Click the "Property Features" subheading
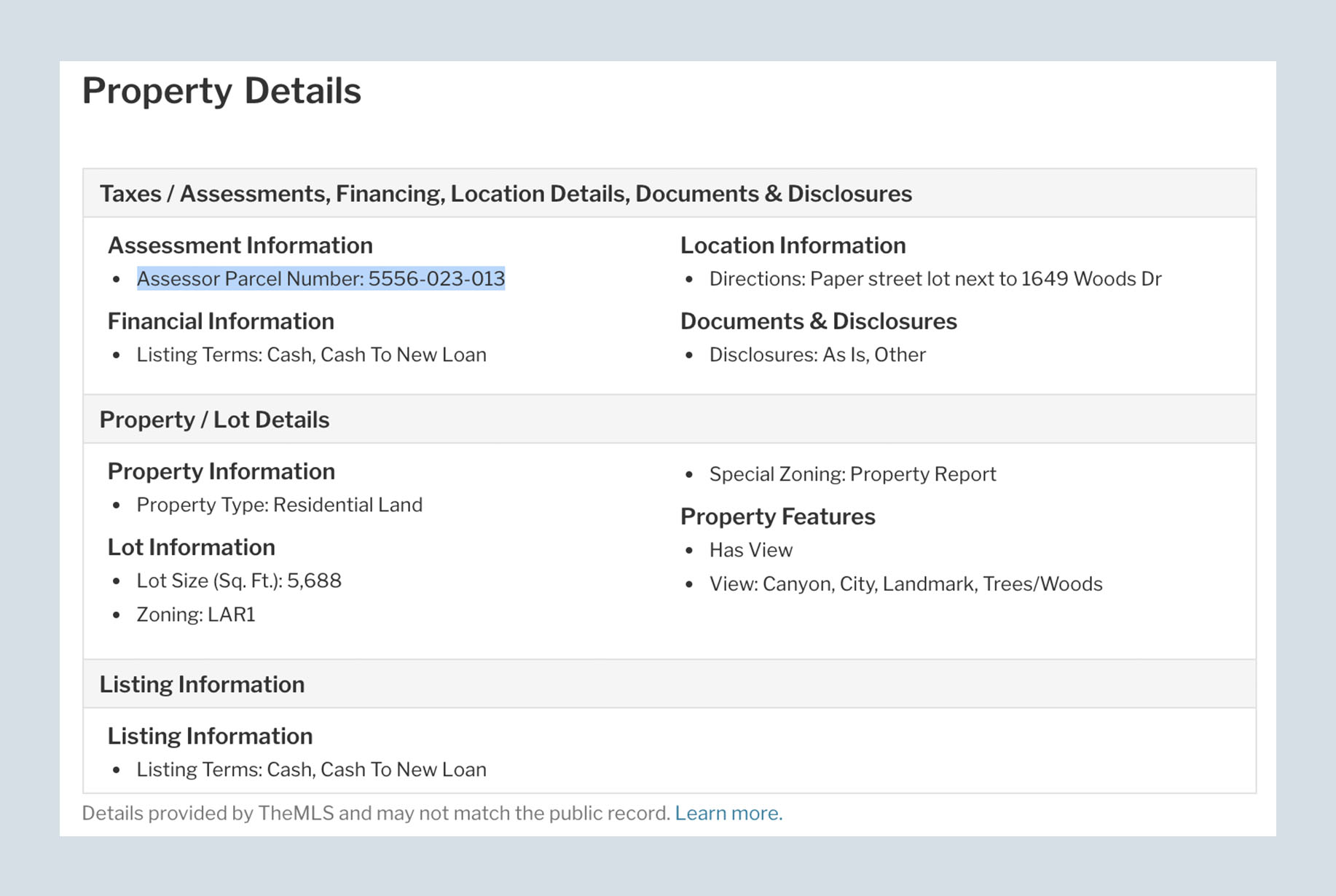 (x=777, y=516)
